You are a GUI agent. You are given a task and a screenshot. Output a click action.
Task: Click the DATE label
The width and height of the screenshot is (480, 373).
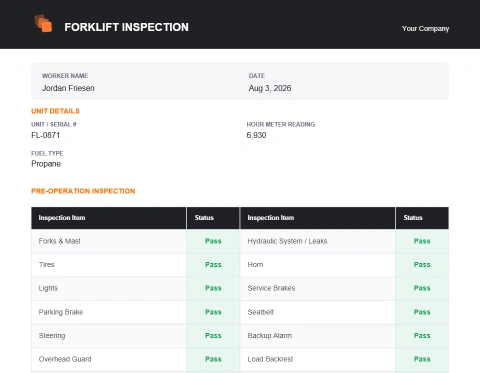(x=257, y=76)
